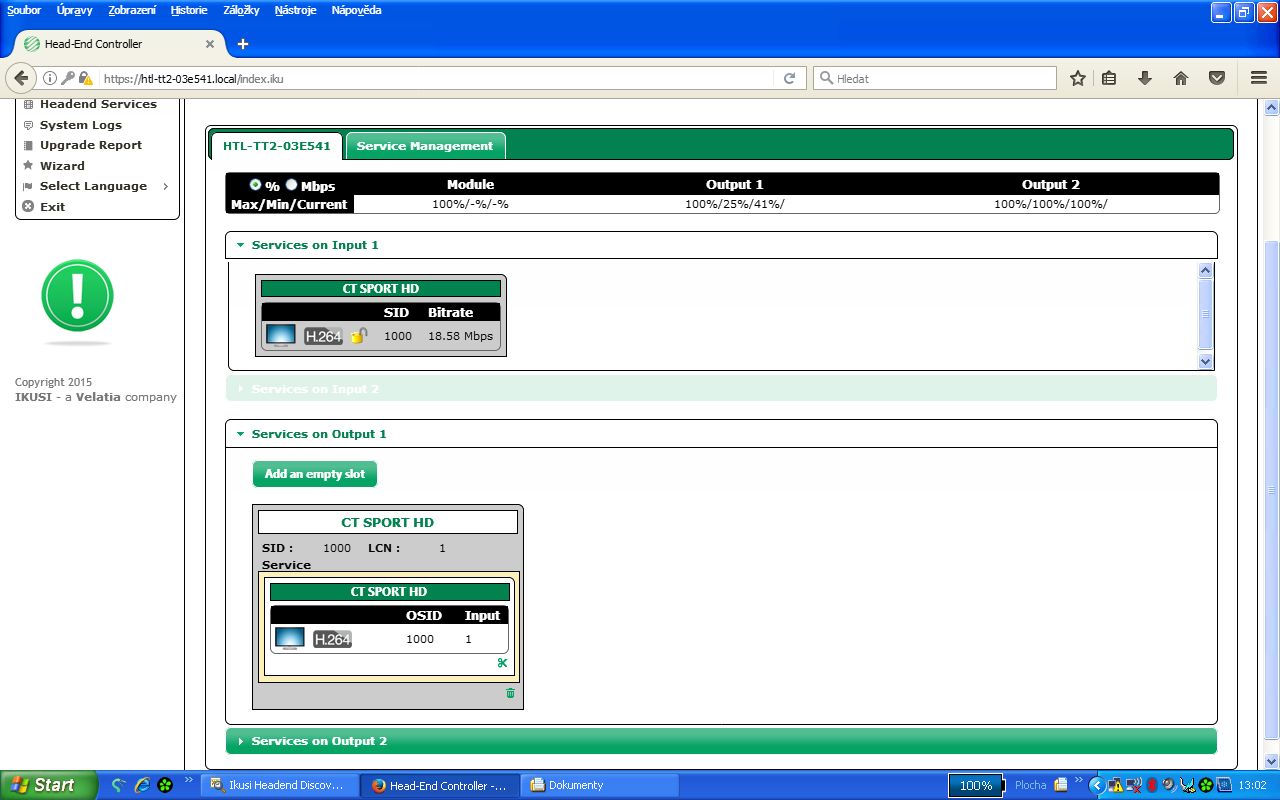Viewport: 1280px width, 800px height.
Task: Click the Add an empty slot button
Action: pos(314,474)
